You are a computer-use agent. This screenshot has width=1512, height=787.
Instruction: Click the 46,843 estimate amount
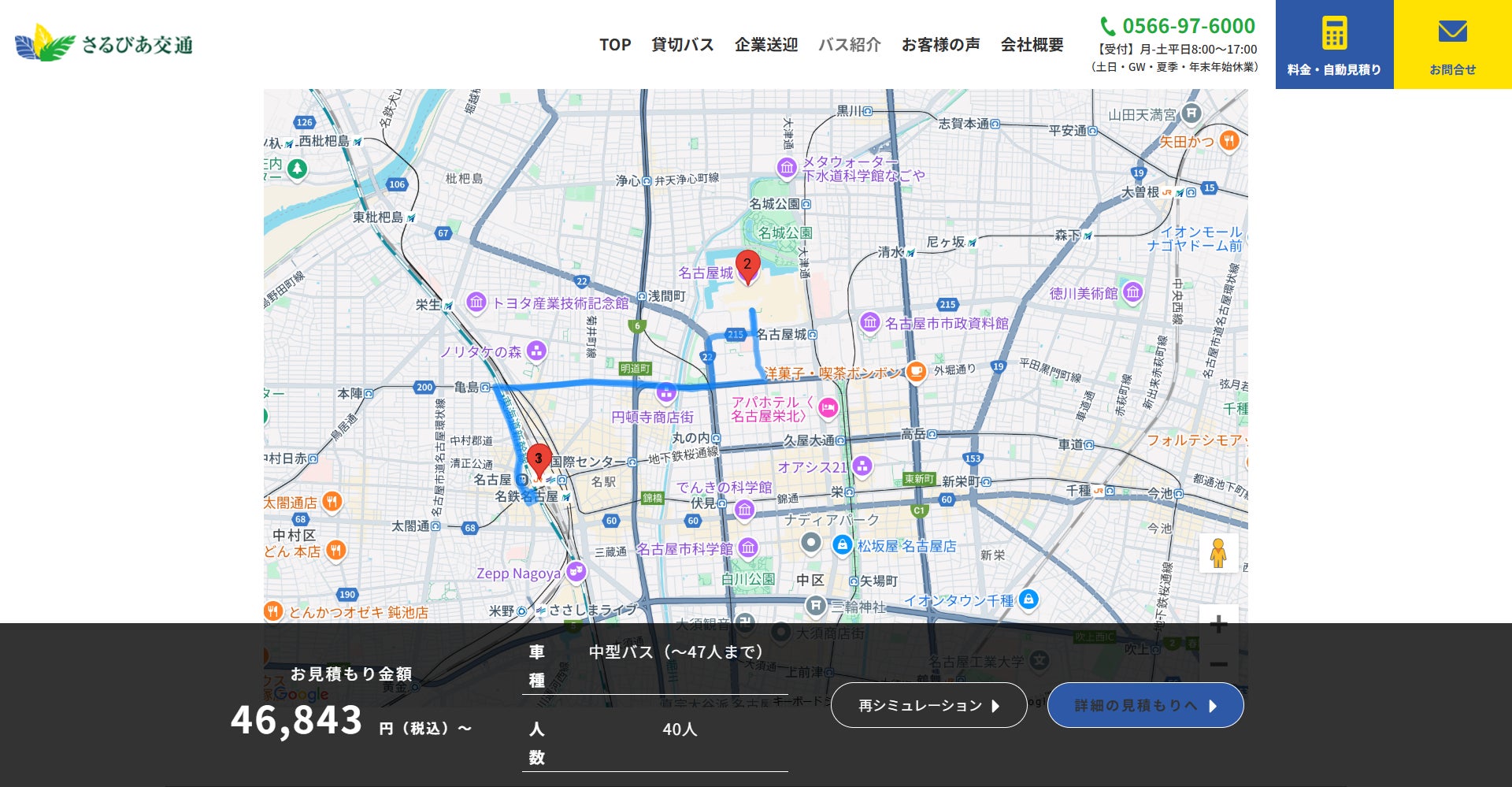296,720
